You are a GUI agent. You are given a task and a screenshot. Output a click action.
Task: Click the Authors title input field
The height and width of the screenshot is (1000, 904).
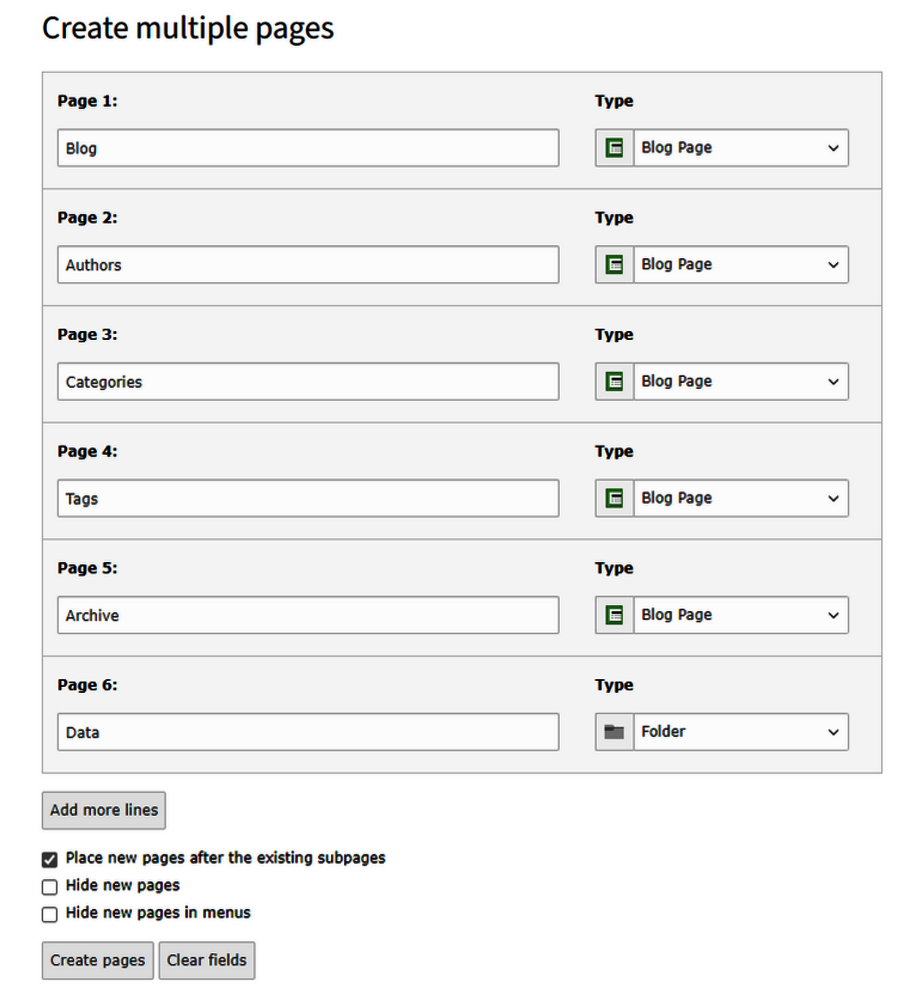click(308, 265)
